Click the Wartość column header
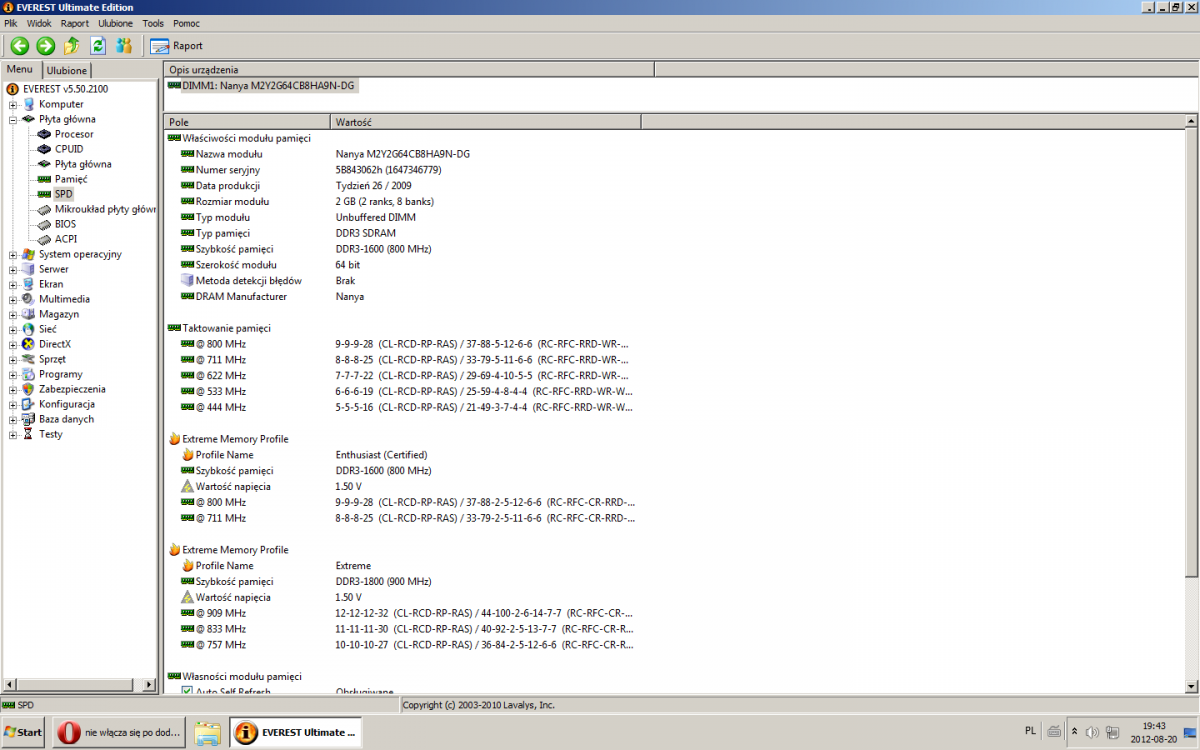Viewport: 1200px width, 750px height. pyautogui.click(x=486, y=122)
